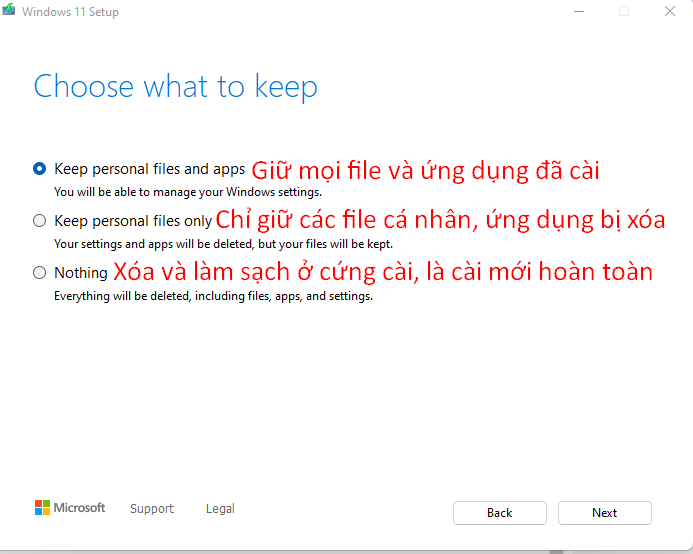Viewport: 693px width, 554px height.
Task: Select 'Keep personal files only' radio button
Action: 39,220
